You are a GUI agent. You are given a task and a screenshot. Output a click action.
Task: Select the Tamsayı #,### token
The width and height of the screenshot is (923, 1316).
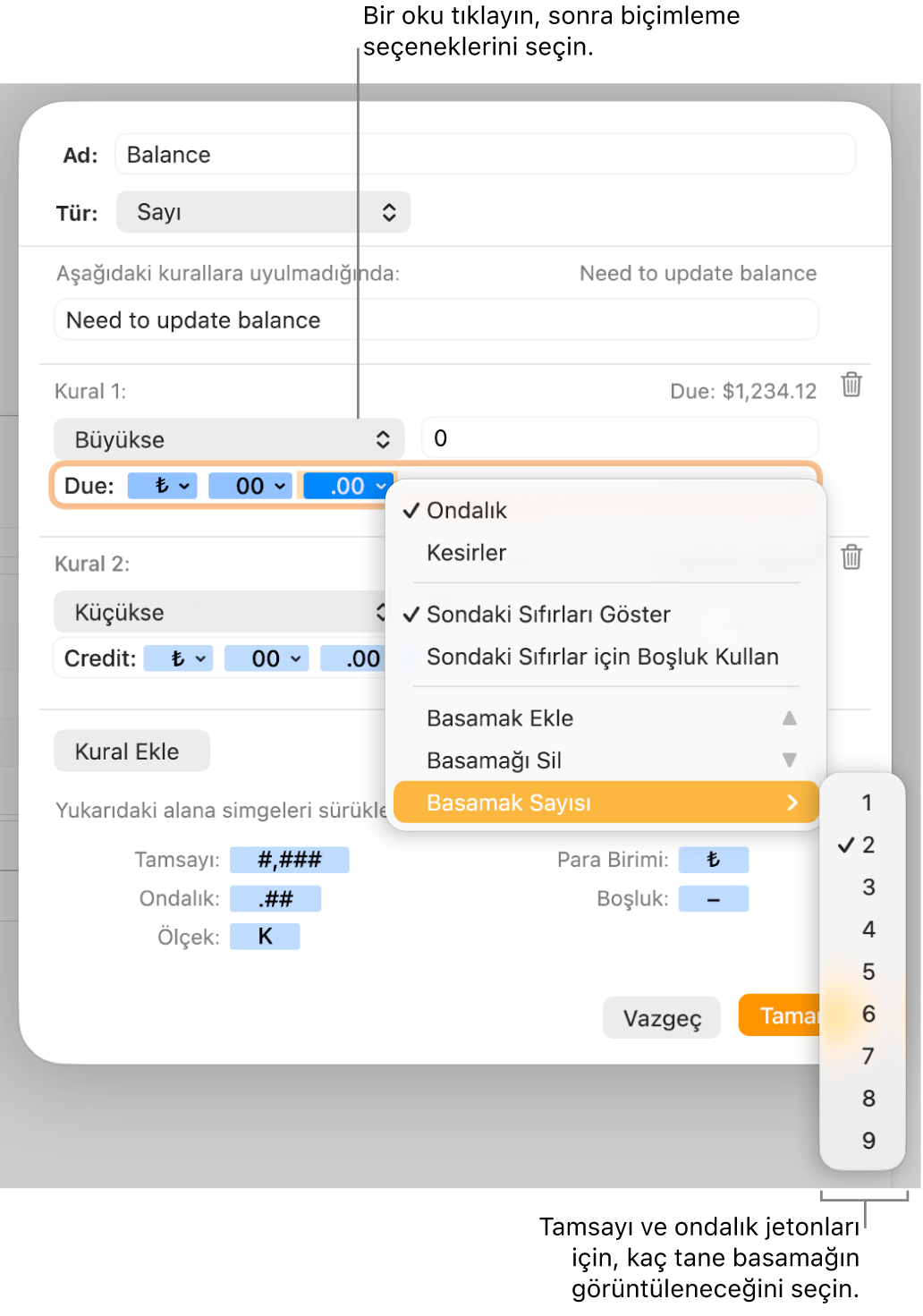(290, 860)
